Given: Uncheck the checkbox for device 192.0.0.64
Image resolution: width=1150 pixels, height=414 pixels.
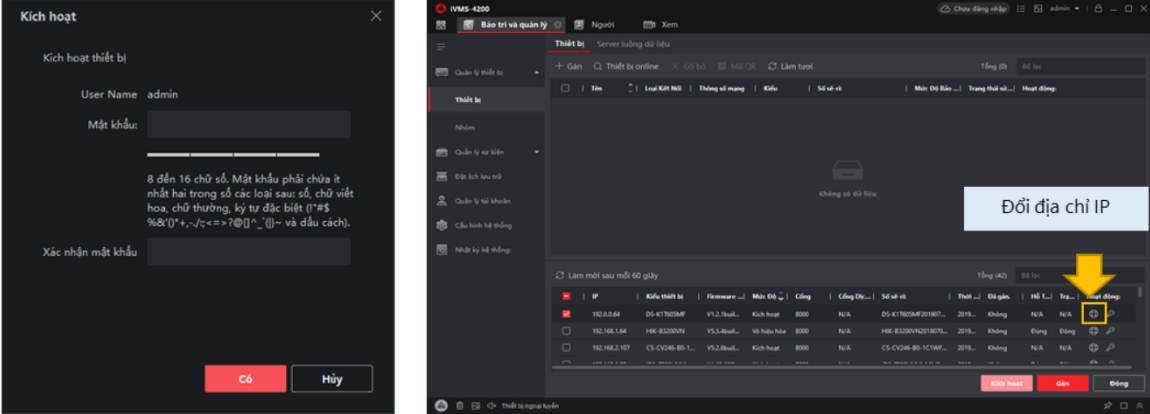Looking at the screenshot, I should click(567, 313).
